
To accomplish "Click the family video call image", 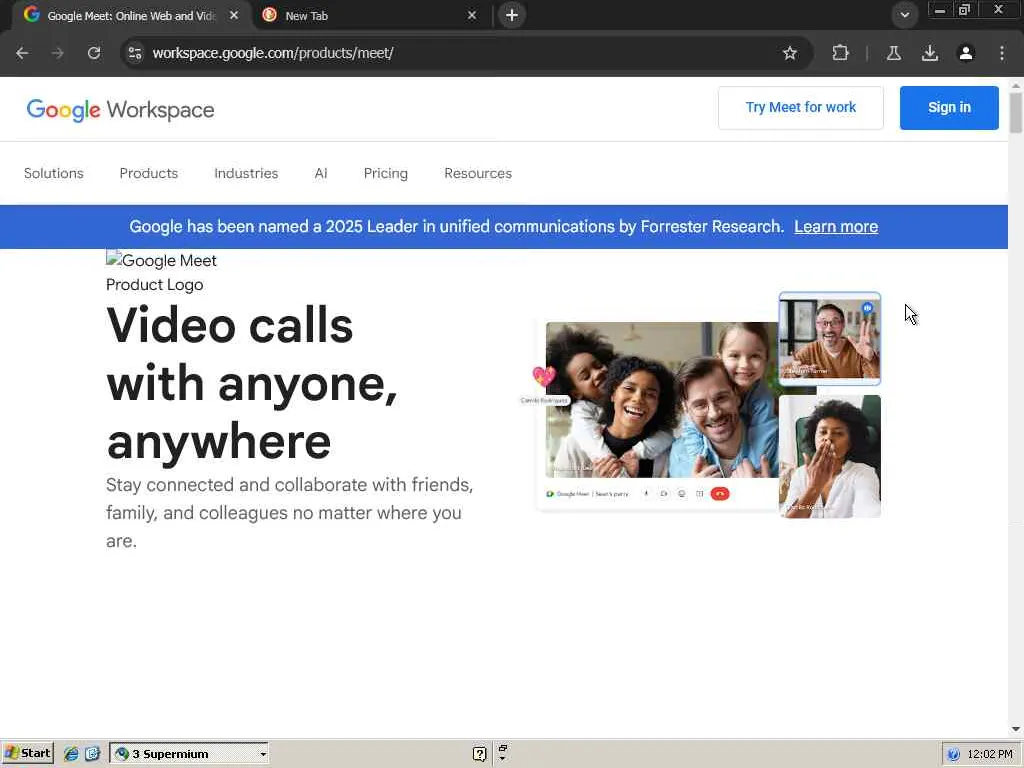I will (662, 400).
